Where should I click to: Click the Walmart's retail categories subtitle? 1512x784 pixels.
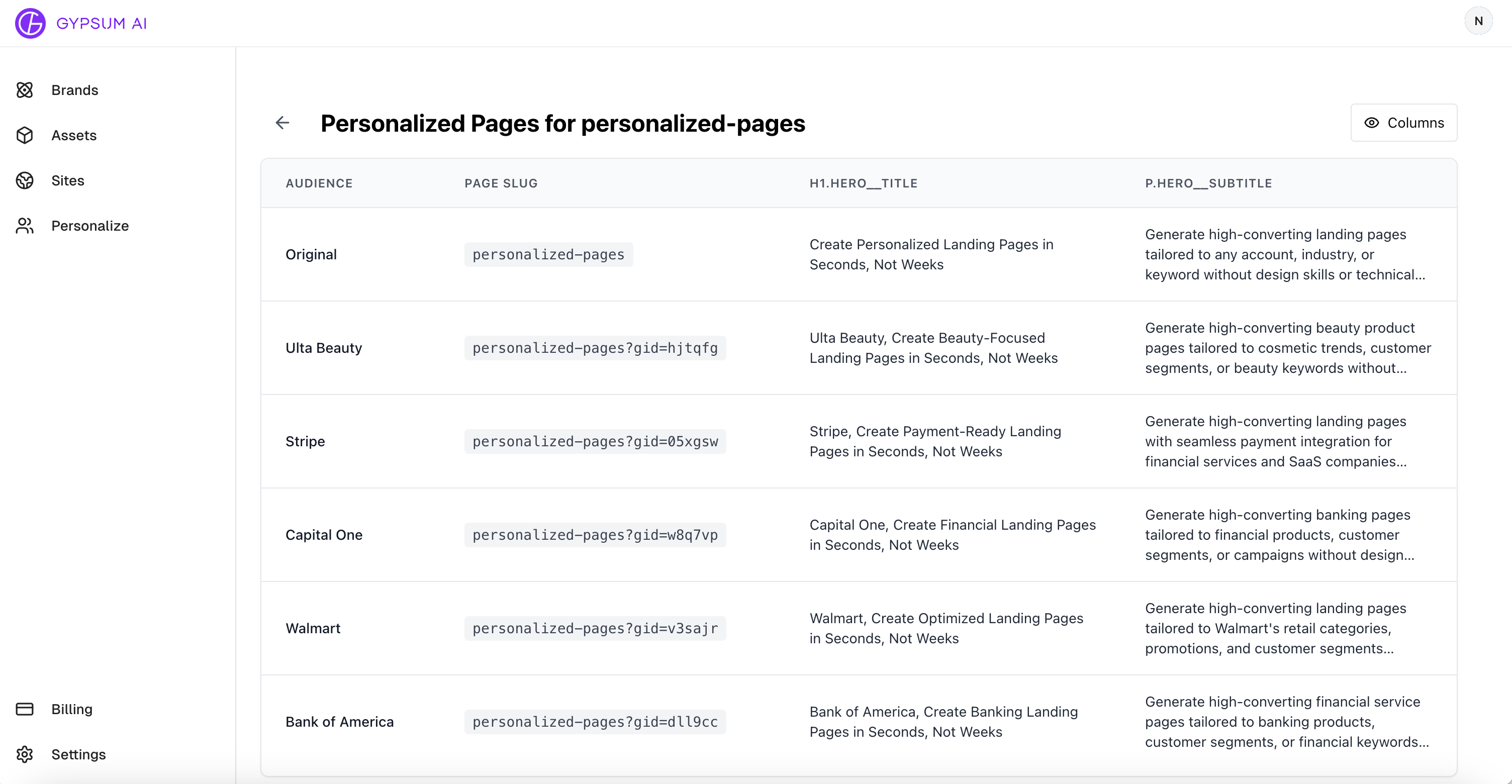click(x=1275, y=628)
